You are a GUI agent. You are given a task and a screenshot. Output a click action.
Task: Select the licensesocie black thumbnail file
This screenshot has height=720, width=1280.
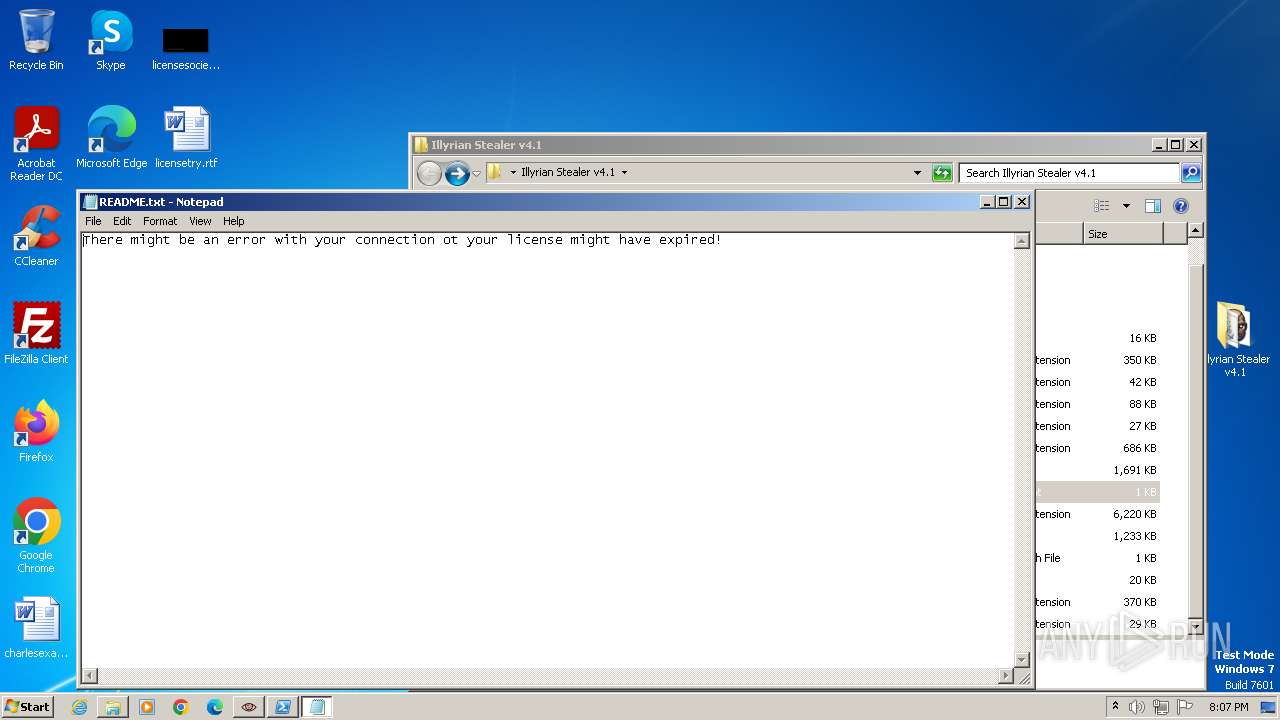point(185,48)
